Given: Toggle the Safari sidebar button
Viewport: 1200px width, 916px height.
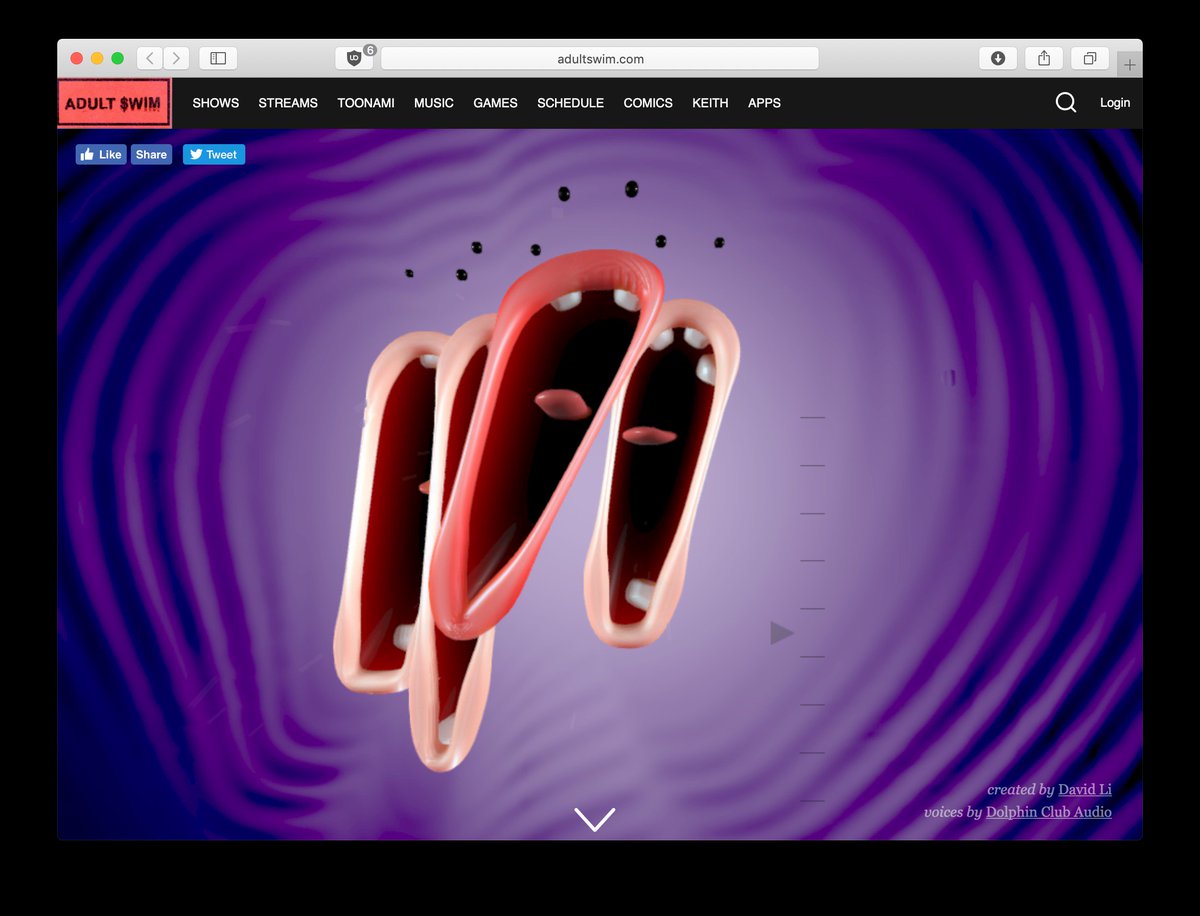Looking at the screenshot, I should 218,58.
